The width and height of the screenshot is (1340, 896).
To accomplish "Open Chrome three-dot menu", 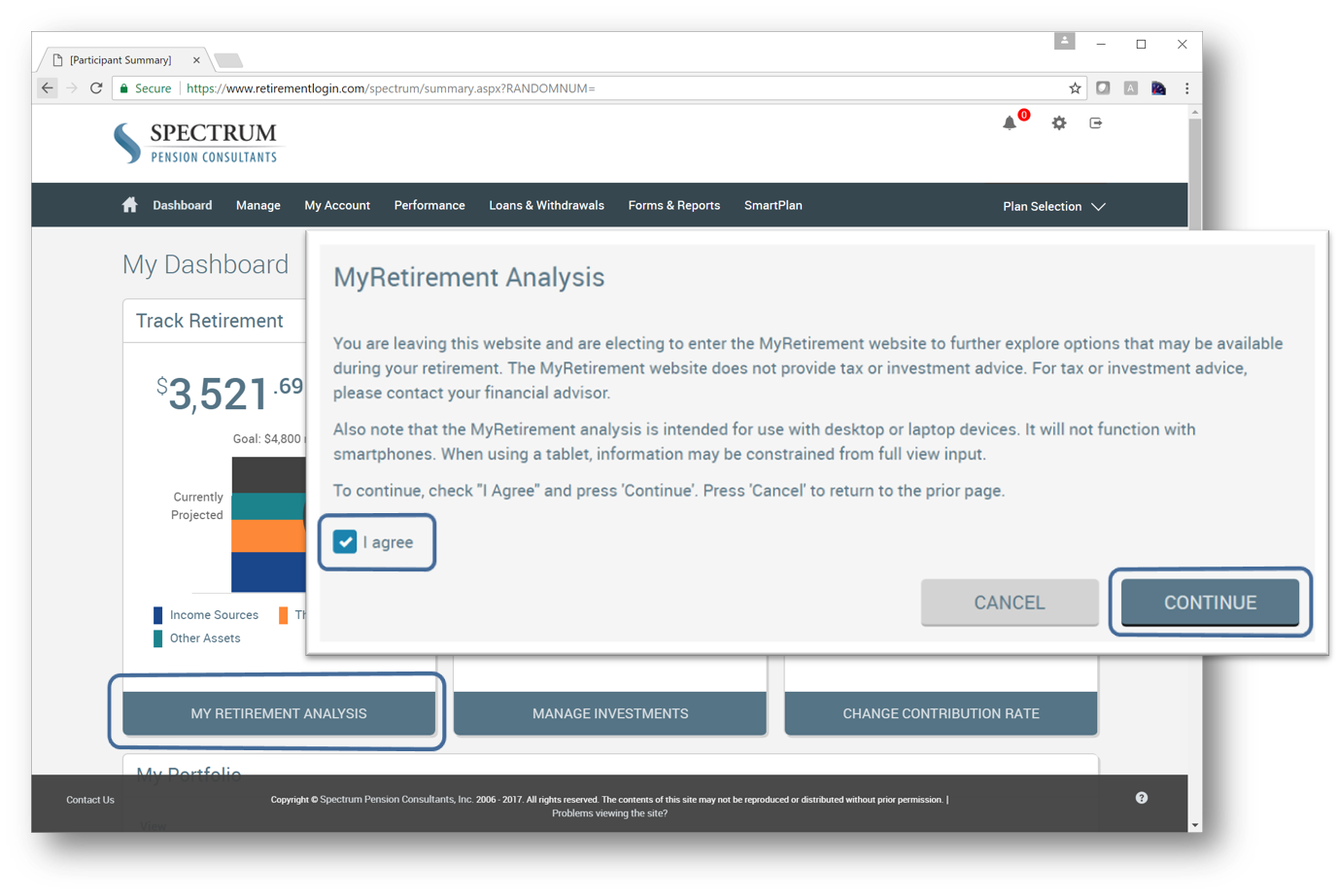I will (x=1186, y=88).
